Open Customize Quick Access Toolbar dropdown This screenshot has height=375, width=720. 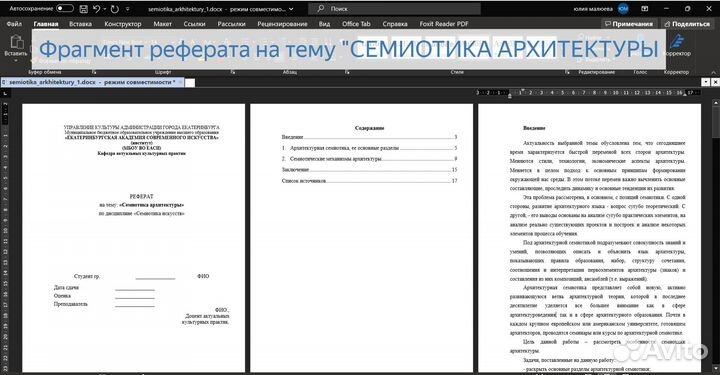[x=127, y=9]
